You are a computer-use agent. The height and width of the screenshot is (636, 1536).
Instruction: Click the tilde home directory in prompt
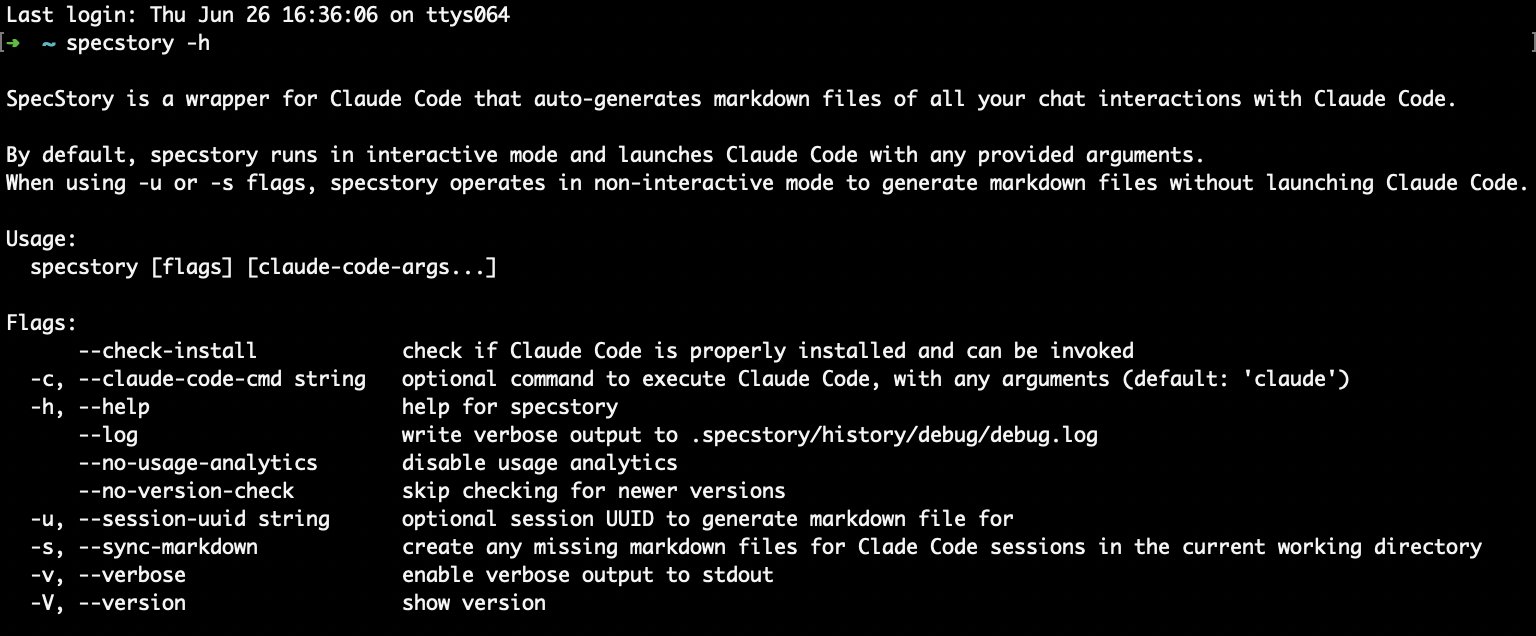[48, 44]
